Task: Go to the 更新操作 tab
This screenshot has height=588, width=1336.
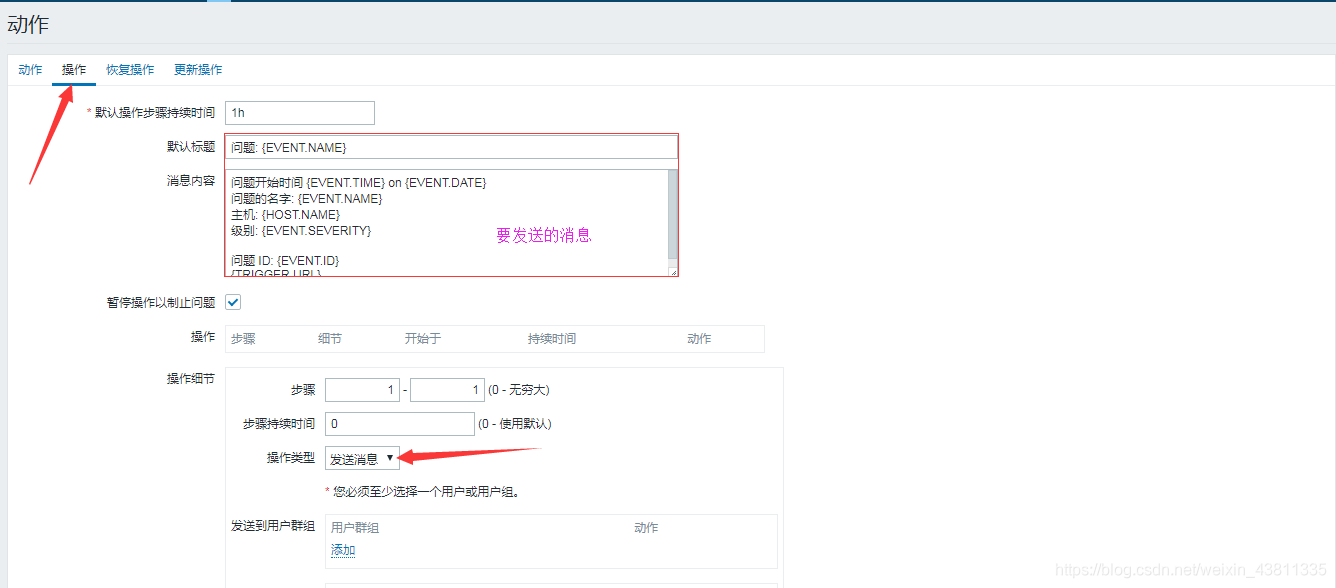Action: [198, 70]
